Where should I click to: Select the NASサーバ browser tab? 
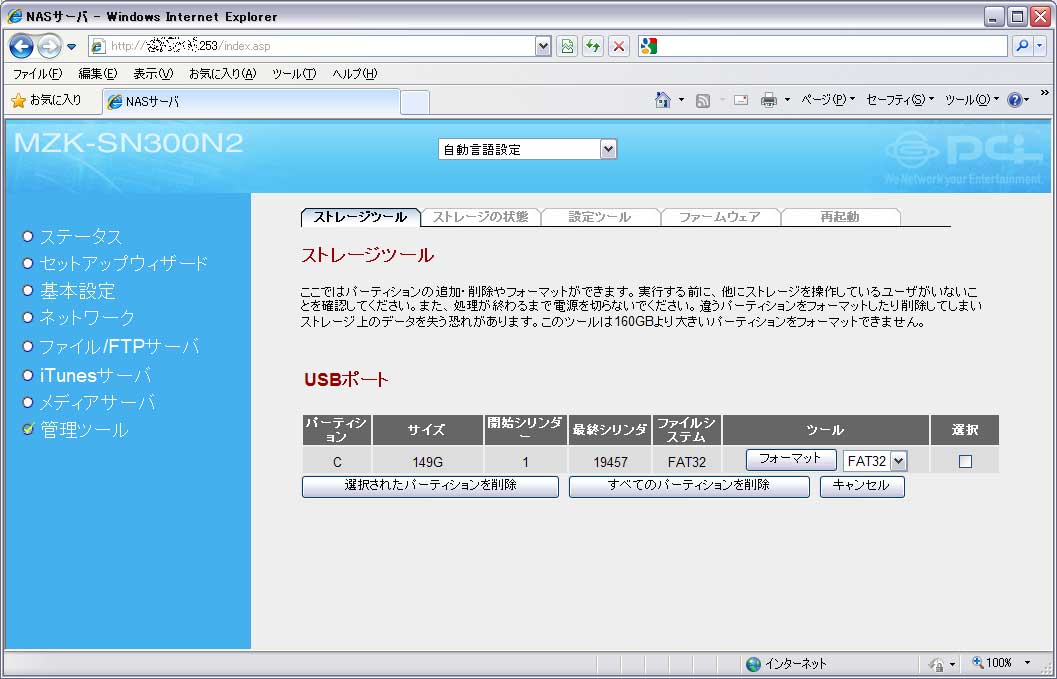point(251,102)
